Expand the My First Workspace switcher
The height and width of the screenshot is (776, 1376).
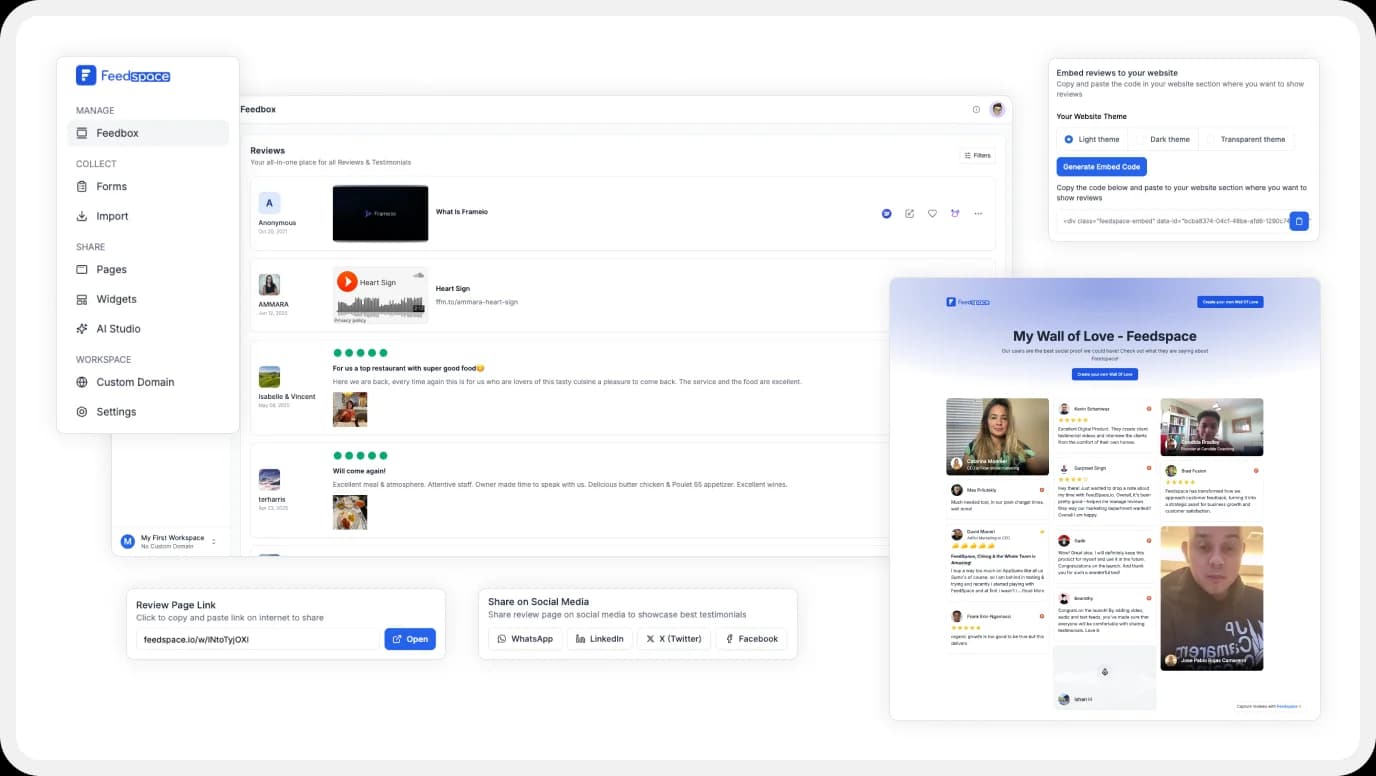(213, 540)
